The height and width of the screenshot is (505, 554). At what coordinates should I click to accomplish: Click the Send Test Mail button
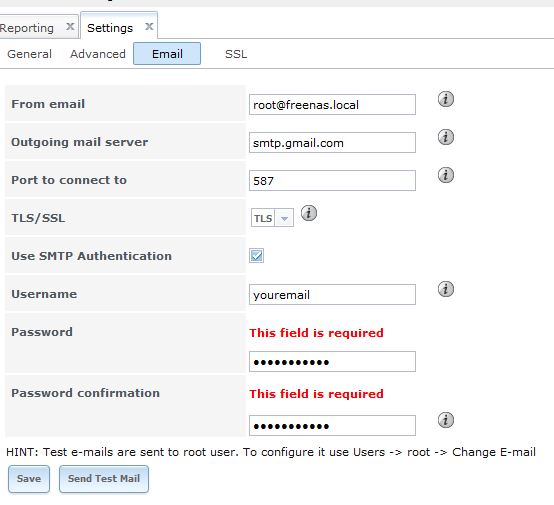coord(104,479)
